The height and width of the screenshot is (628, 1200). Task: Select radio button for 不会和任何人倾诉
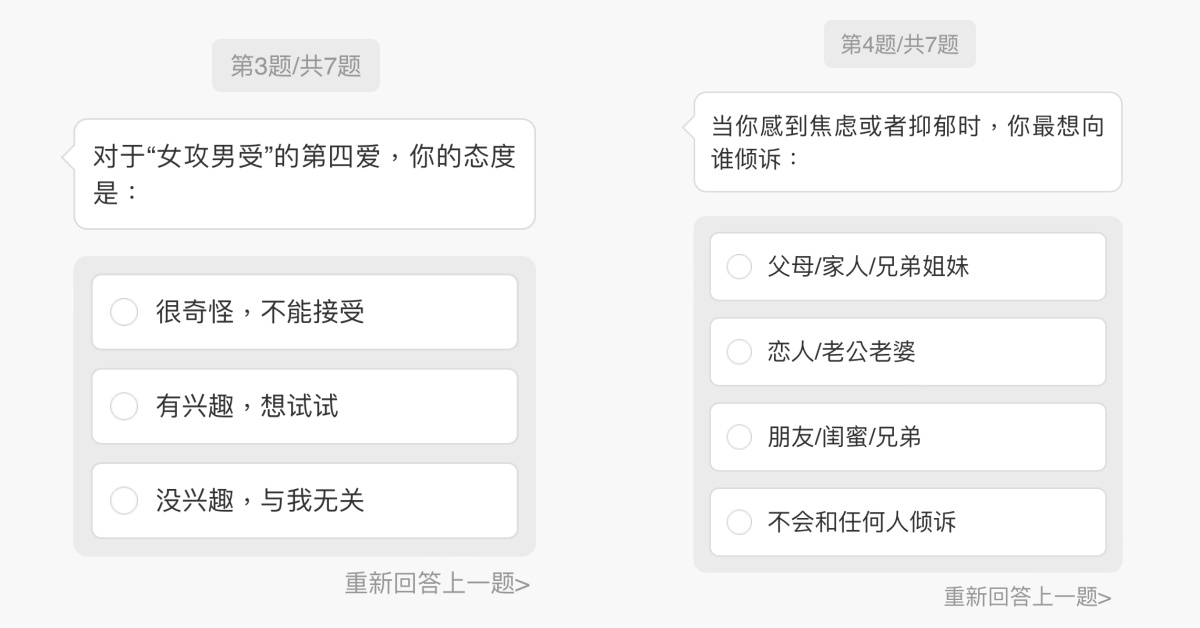click(x=739, y=522)
